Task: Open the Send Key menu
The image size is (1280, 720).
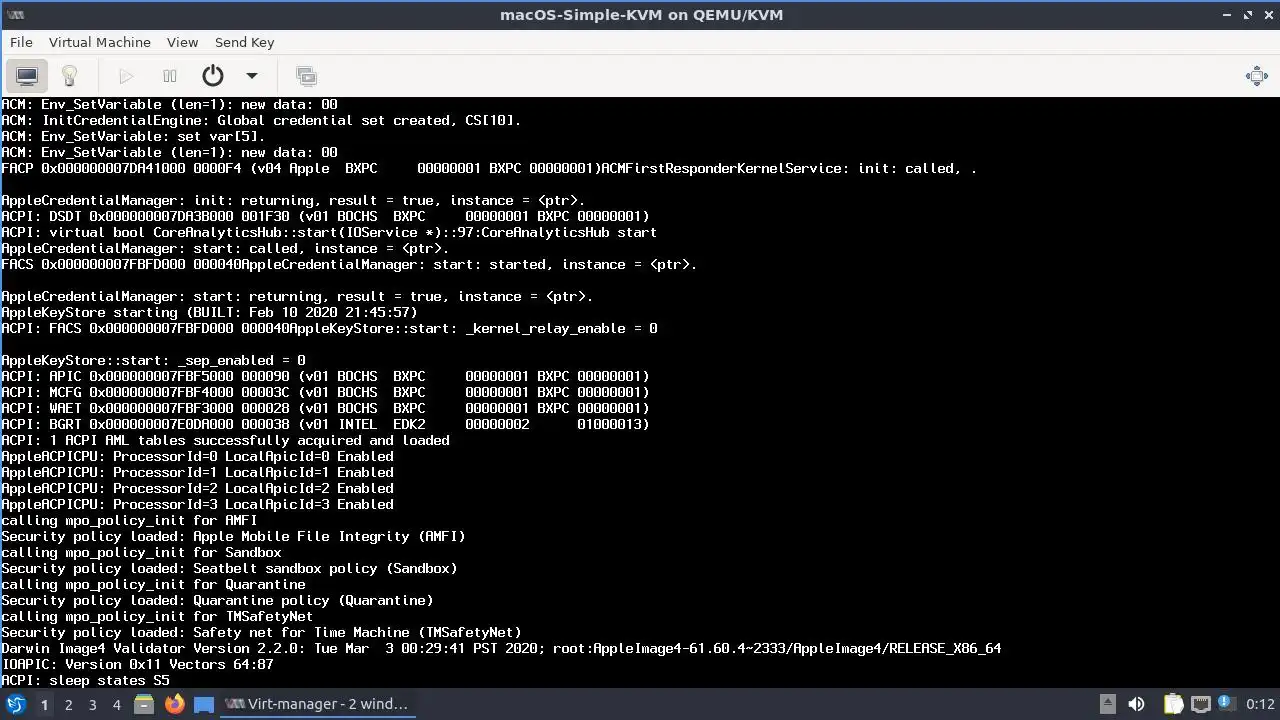Action: point(244,42)
